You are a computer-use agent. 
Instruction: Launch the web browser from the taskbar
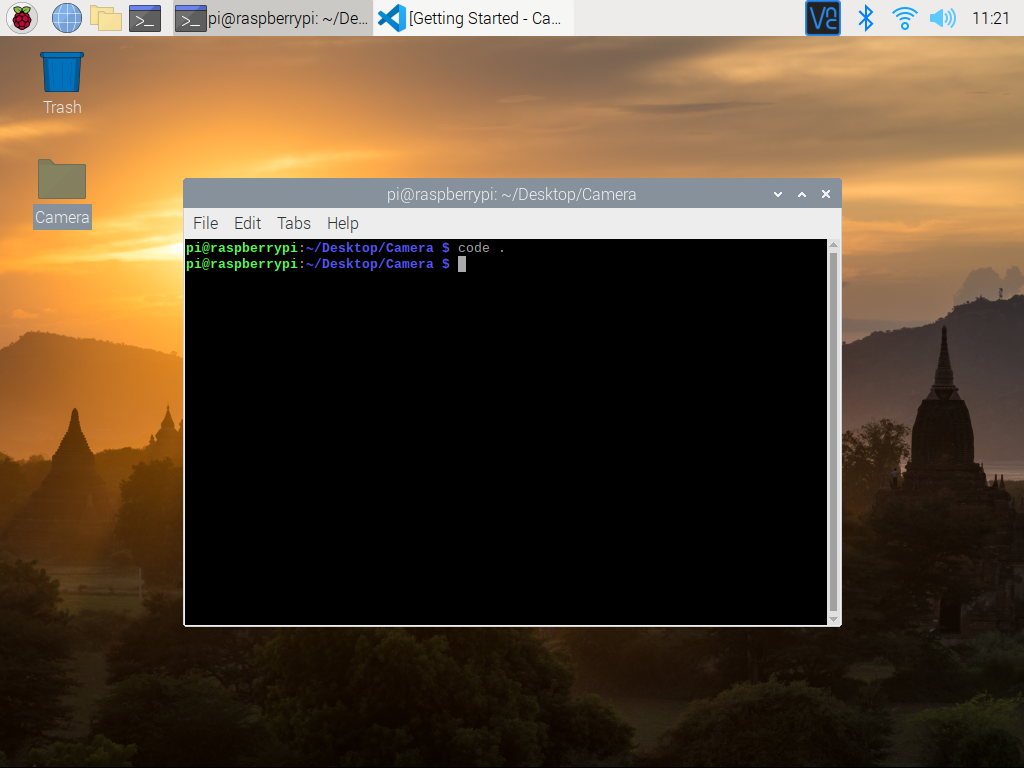tap(65, 17)
